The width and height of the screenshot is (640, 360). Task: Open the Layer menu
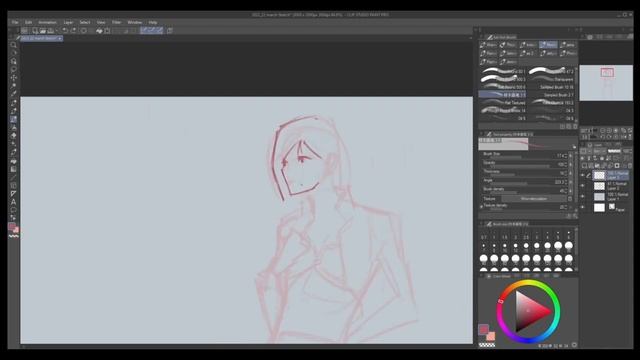click(x=68, y=22)
